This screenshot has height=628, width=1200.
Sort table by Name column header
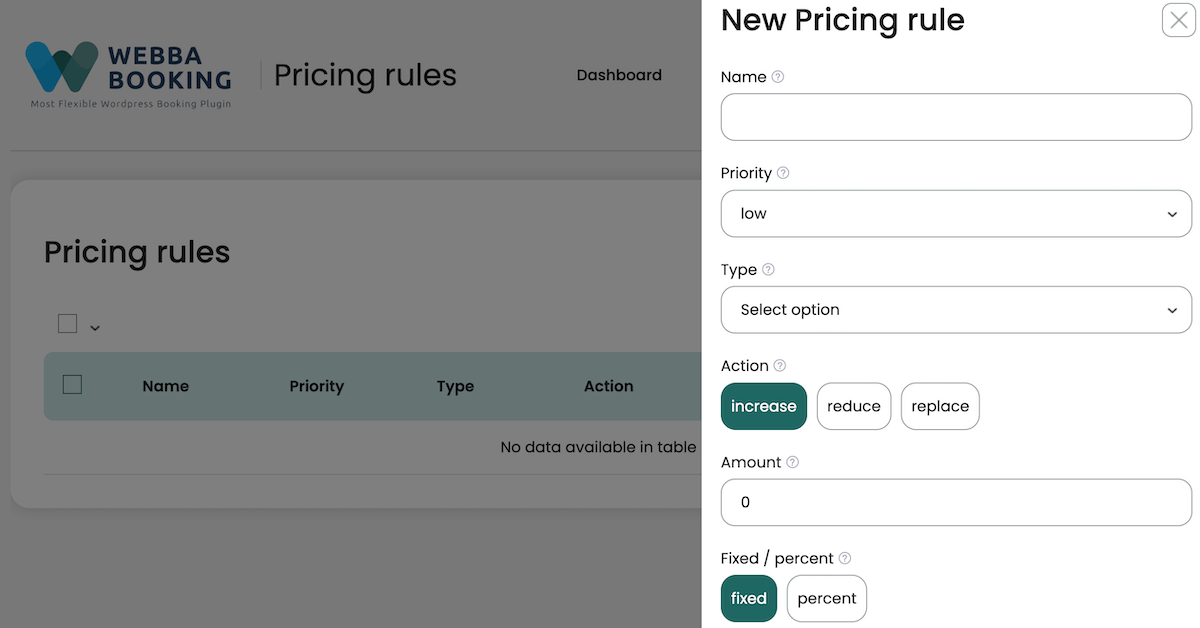(166, 386)
